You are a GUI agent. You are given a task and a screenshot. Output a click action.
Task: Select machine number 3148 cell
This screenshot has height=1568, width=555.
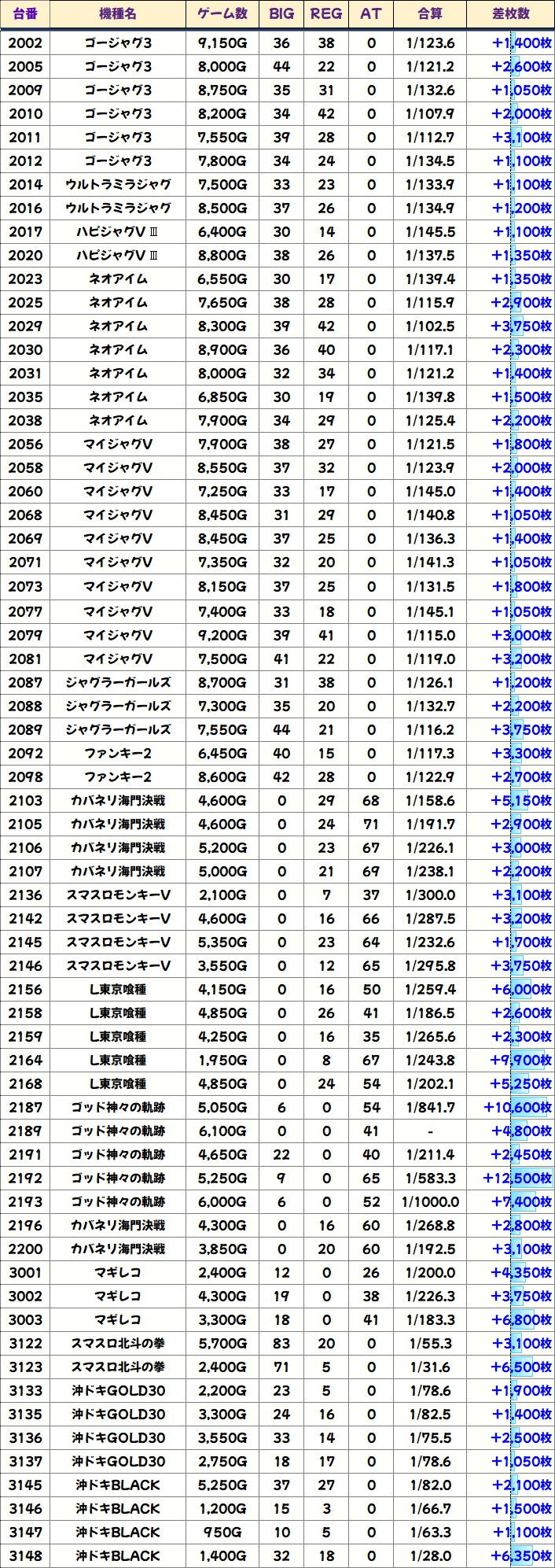(x=25, y=1555)
